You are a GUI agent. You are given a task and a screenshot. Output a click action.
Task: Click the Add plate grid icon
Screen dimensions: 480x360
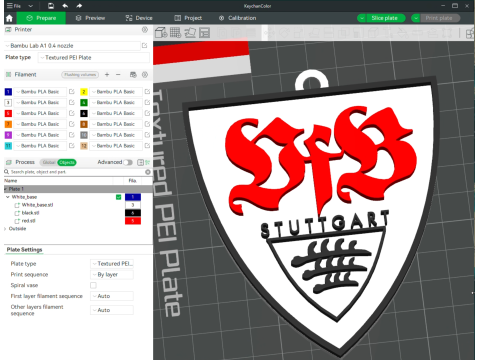(x=175, y=33)
